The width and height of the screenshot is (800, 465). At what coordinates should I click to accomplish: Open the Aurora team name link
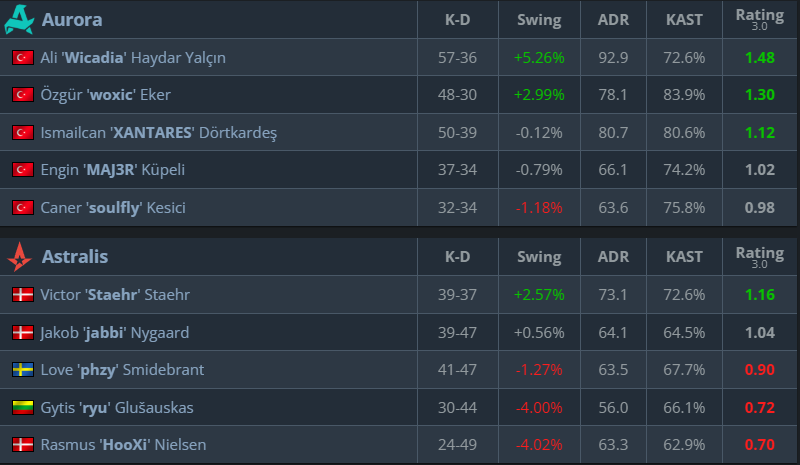[72, 20]
